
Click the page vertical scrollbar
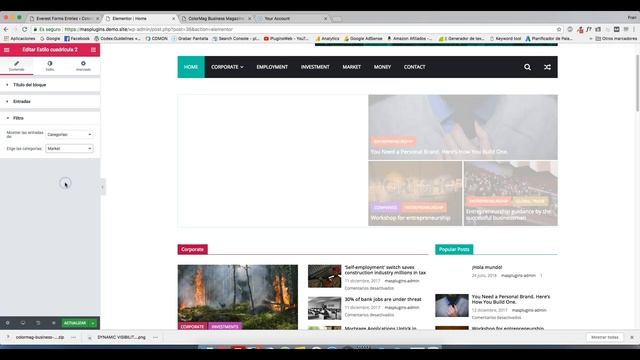click(x=638, y=82)
